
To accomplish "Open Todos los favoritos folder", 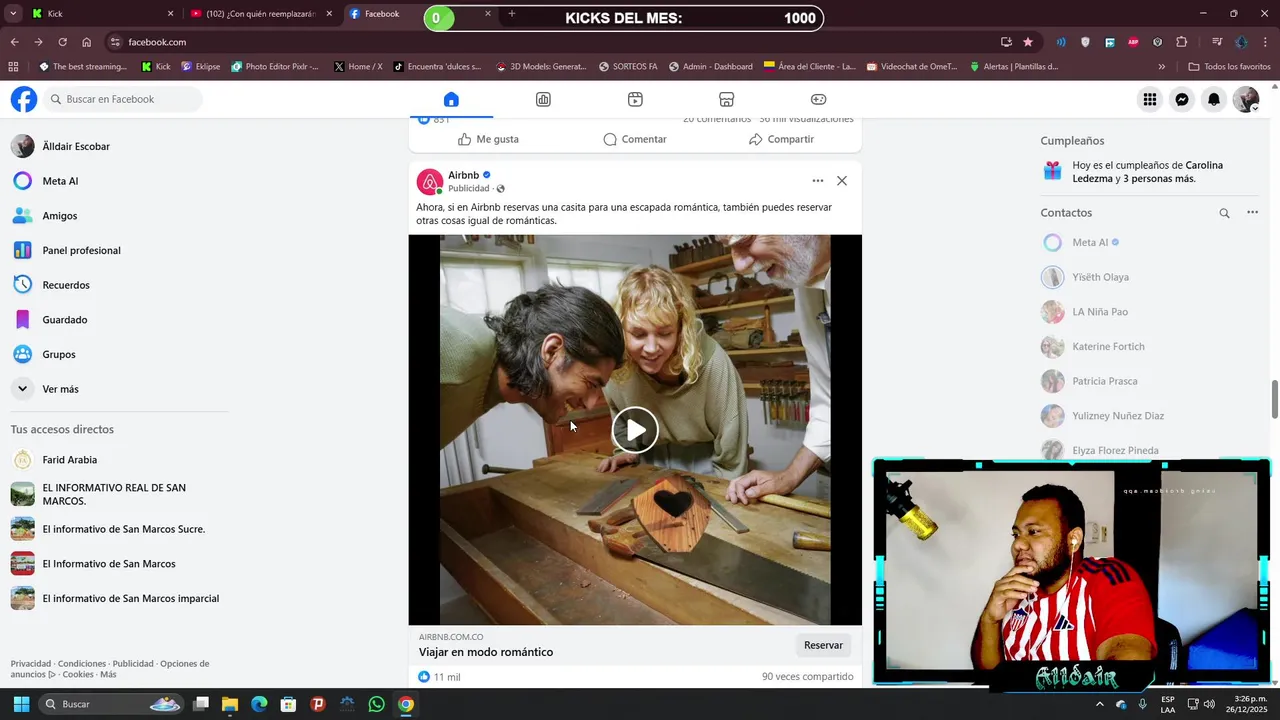I will 1229,67.
